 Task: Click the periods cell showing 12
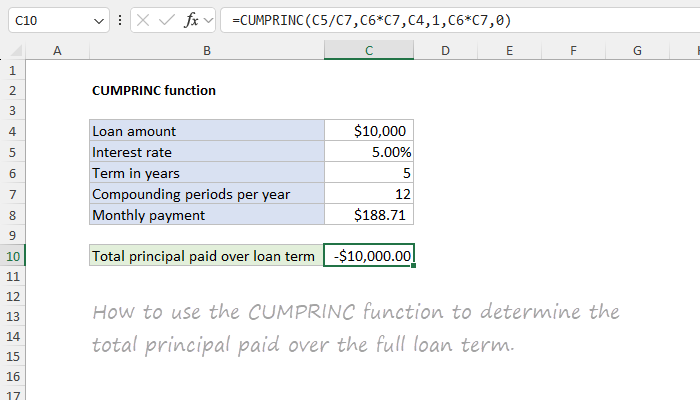click(369, 194)
